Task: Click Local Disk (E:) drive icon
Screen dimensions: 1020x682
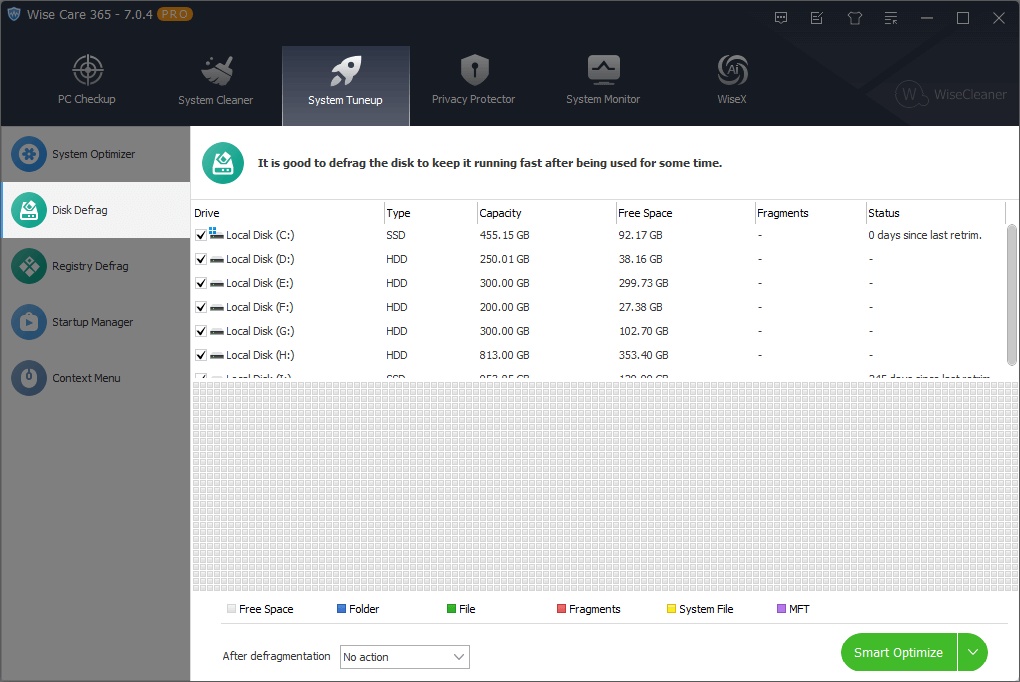Action: [217, 284]
